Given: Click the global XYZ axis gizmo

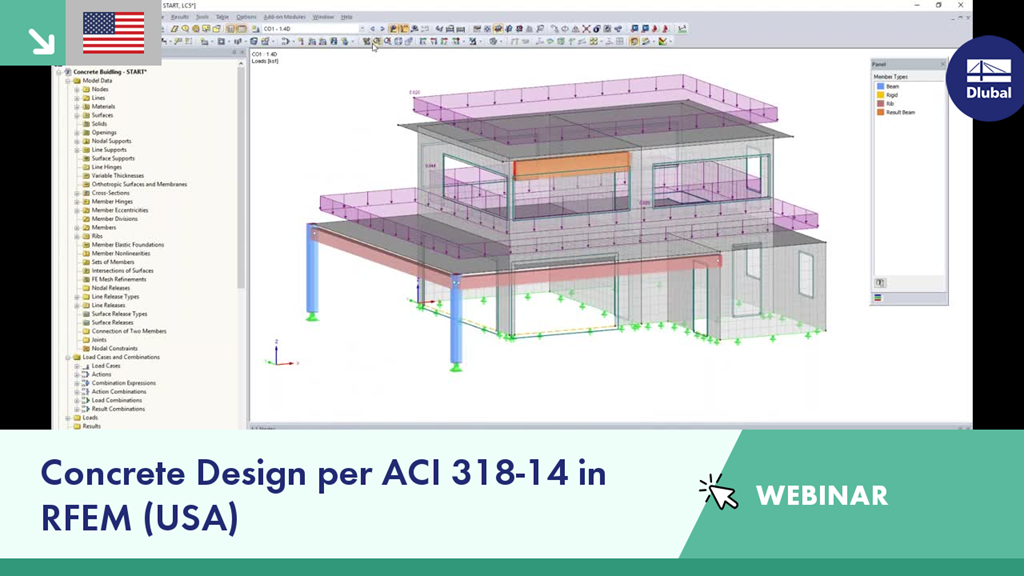Looking at the screenshot, I should tap(280, 354).
